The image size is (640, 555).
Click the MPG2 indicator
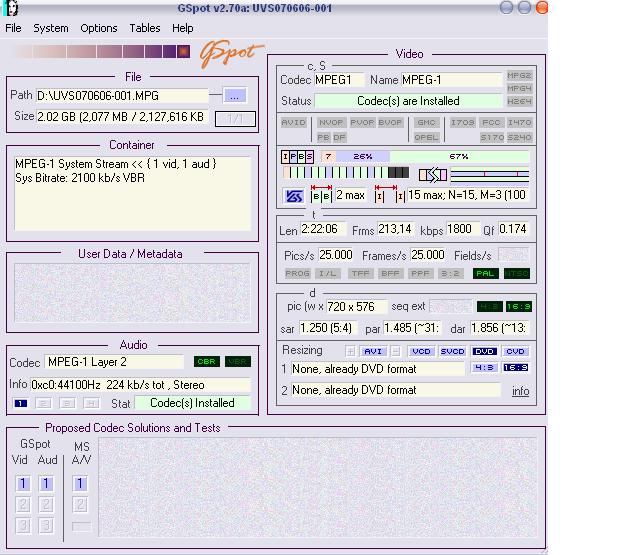[519, 75]
